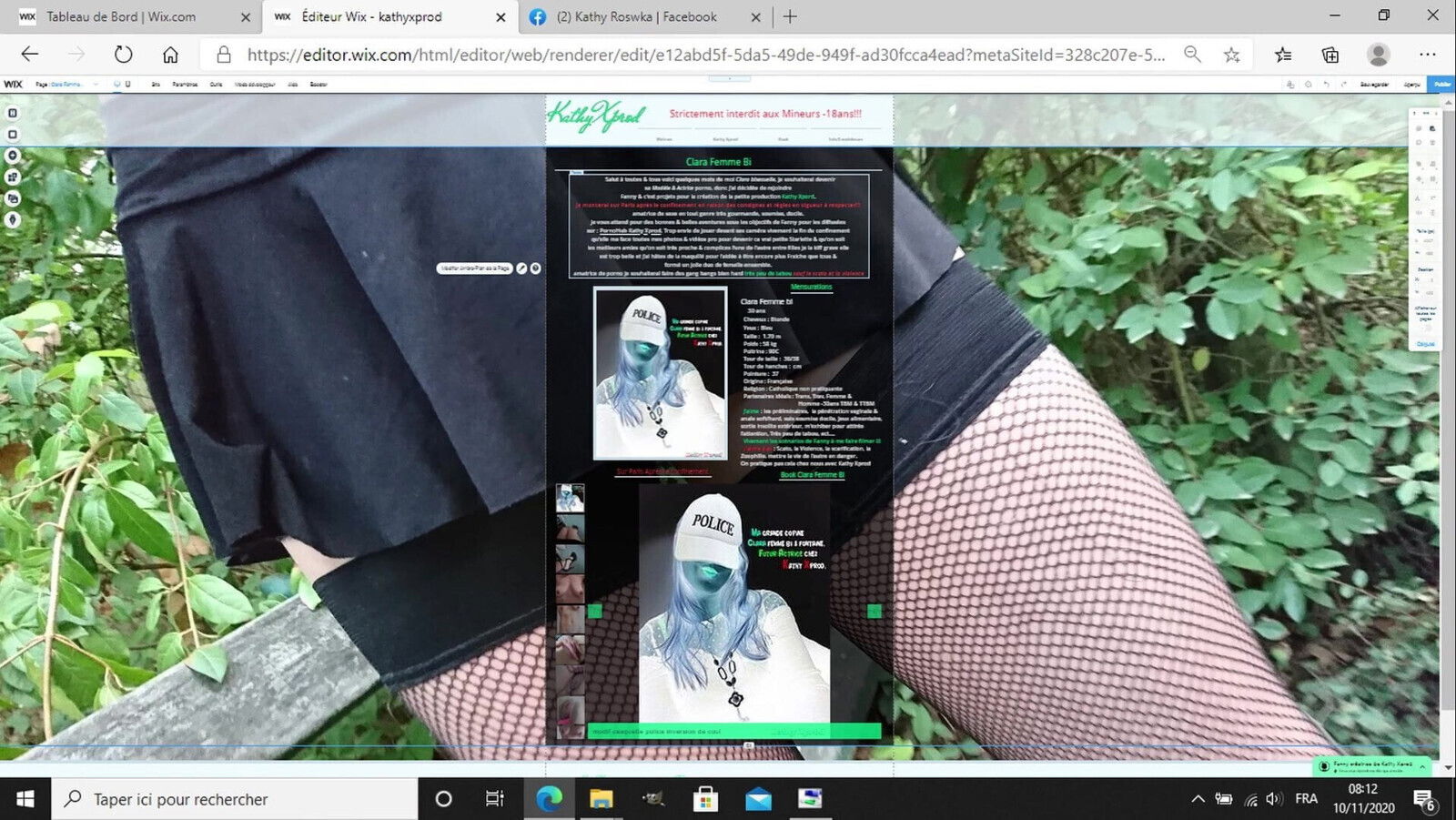Switch to the Tableau de Bord tab

pyautogui.click(x=120, y=16)
